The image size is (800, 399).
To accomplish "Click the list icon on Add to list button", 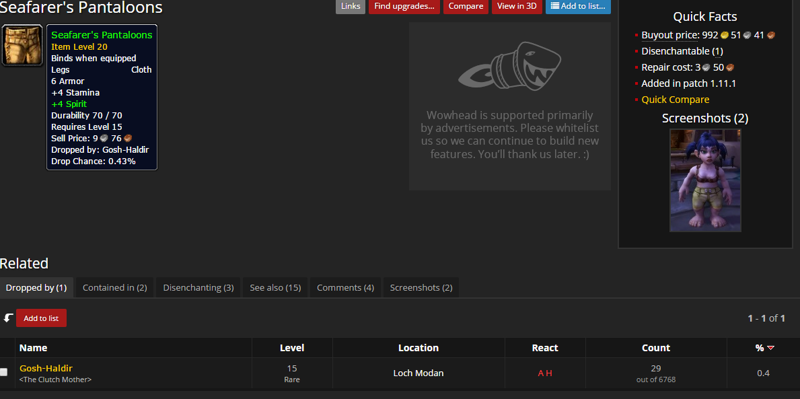I will (555, 6).
